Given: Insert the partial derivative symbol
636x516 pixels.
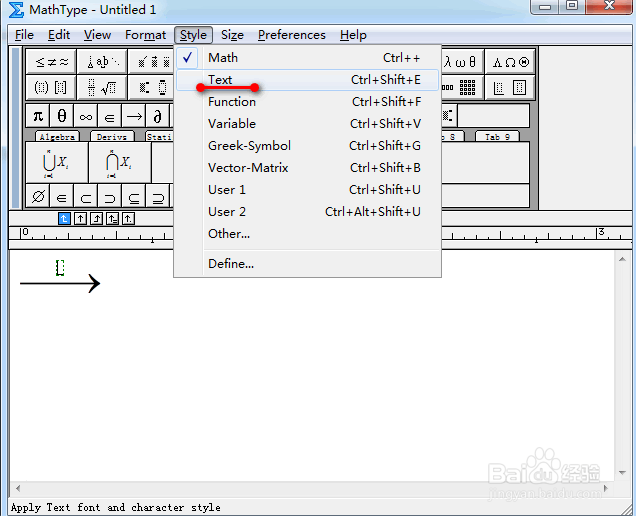Looking at the screenshot, I should coord(158,116).
